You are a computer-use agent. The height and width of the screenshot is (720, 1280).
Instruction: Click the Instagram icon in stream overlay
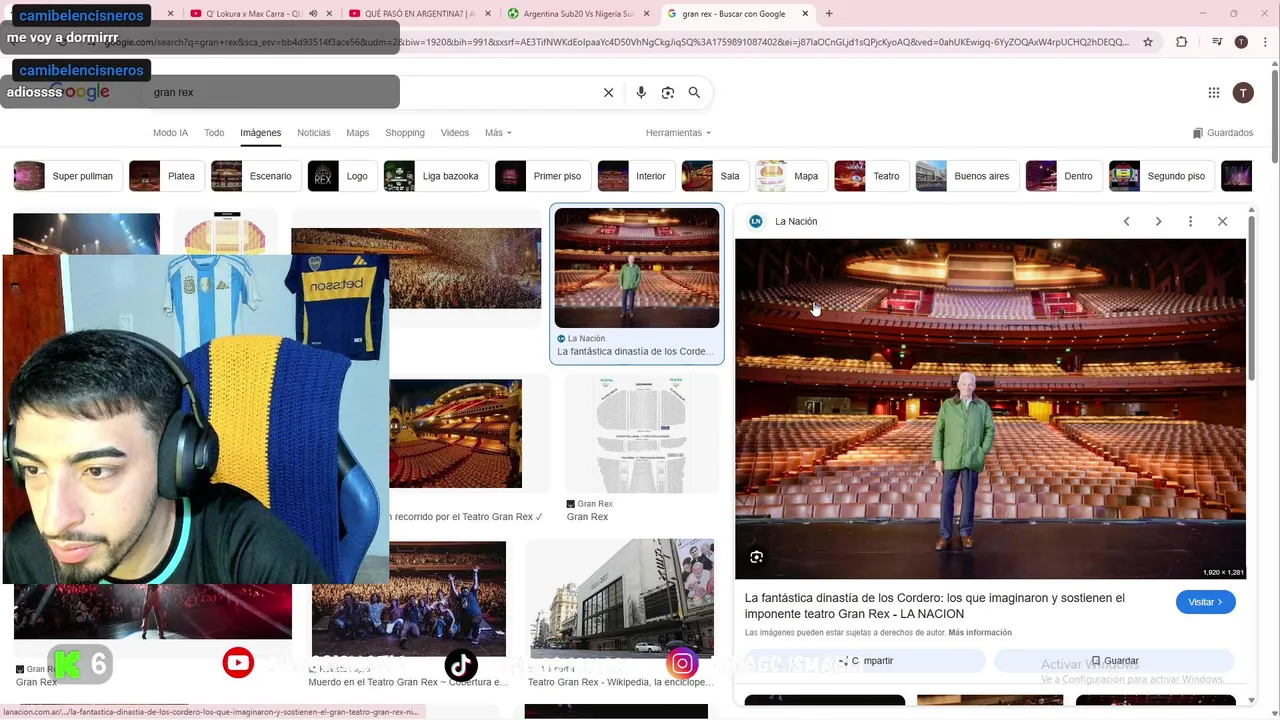(682, 663)
